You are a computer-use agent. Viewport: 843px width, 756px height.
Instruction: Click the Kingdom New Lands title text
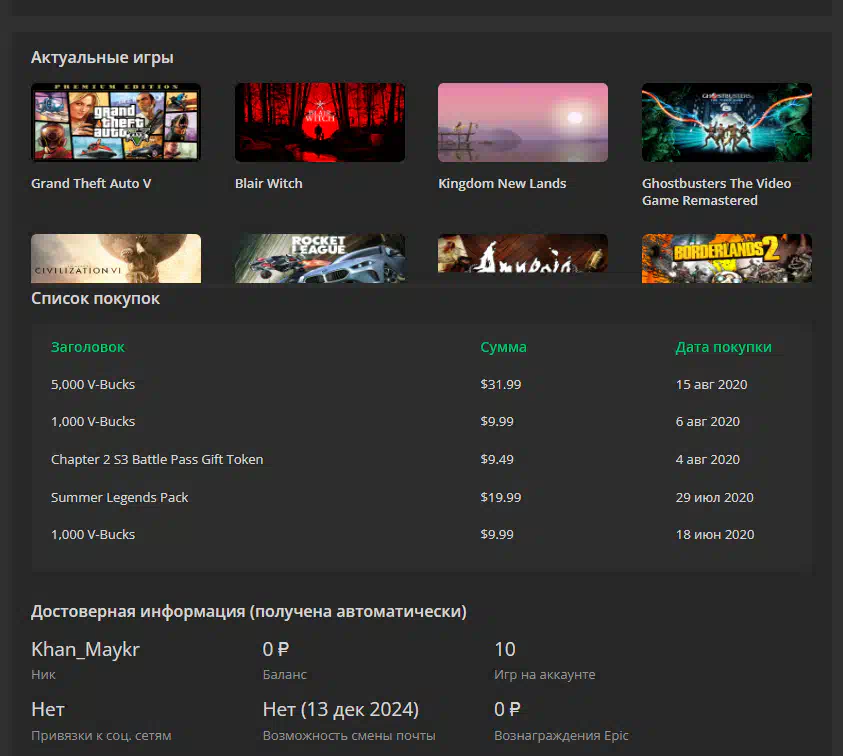point(502,183)
